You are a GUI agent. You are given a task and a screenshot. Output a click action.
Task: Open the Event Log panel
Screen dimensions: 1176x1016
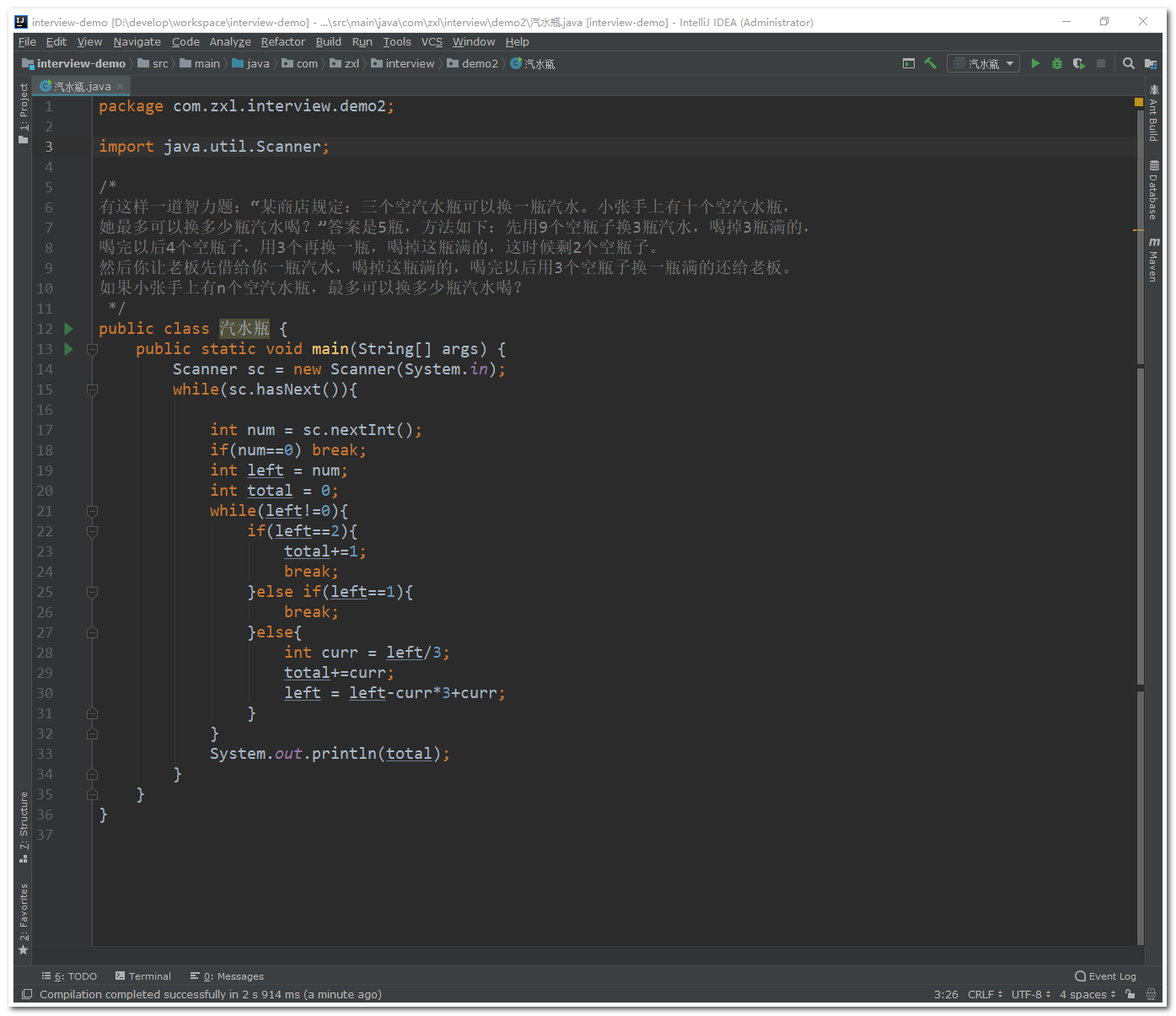(x=1105, y=976)
